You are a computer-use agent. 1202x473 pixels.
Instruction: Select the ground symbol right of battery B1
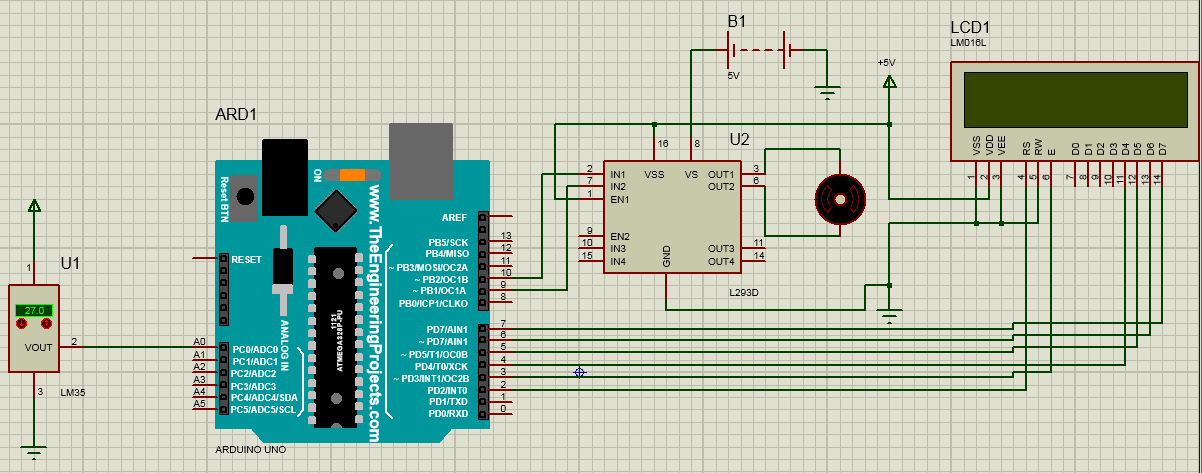click(x=826, y=92)
